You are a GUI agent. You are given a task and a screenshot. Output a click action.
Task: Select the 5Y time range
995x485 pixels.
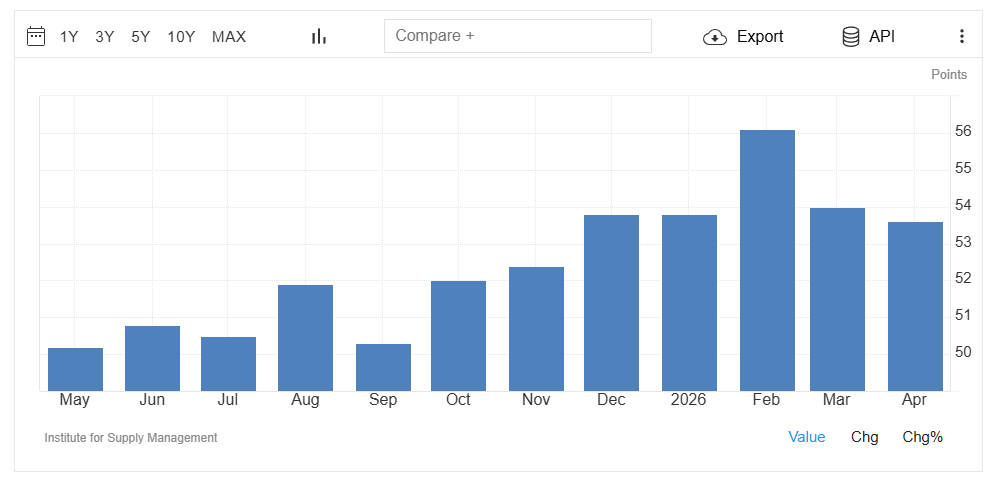coord(141,37)
